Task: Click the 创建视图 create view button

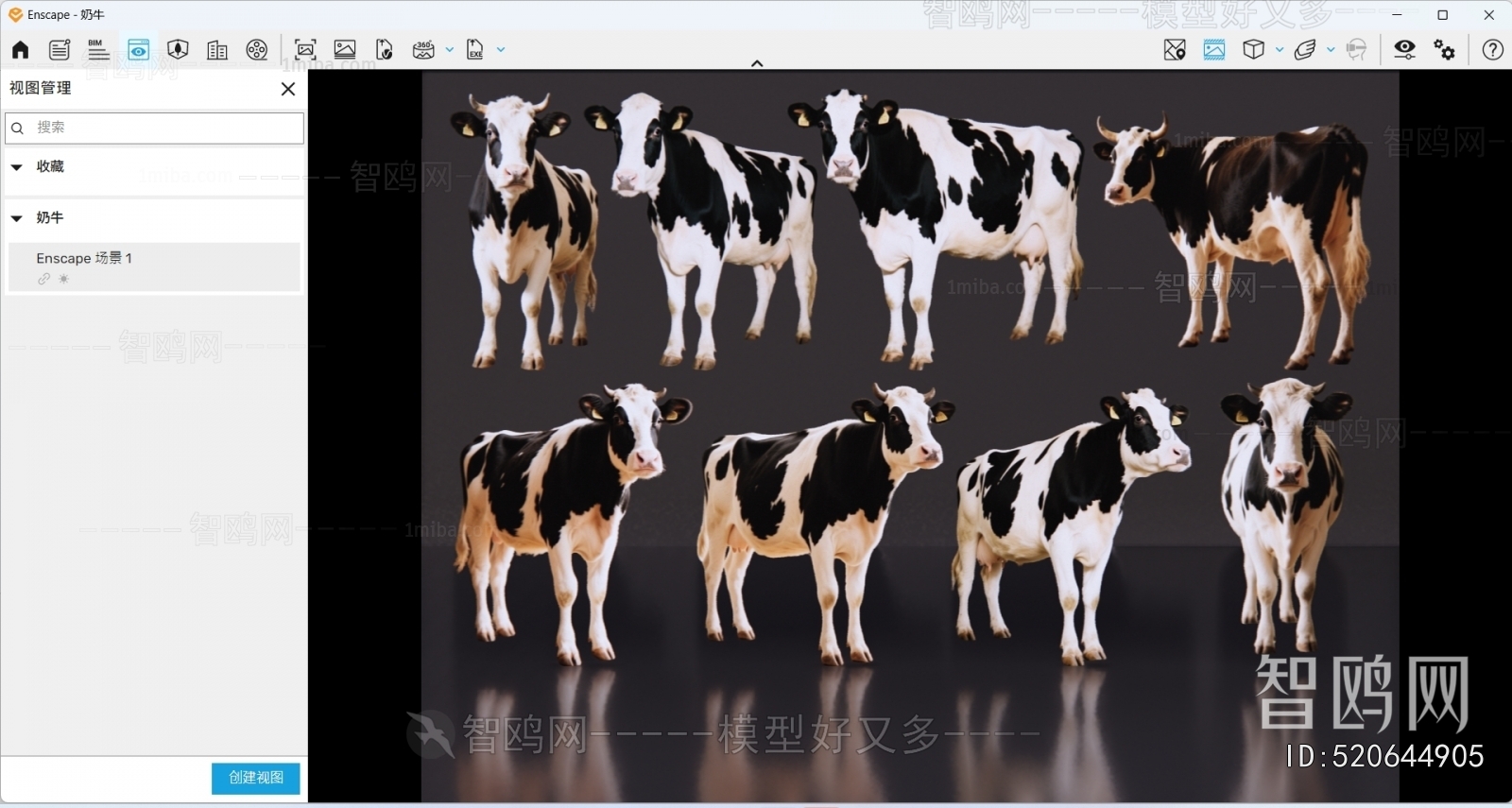Action: point(255,778)
